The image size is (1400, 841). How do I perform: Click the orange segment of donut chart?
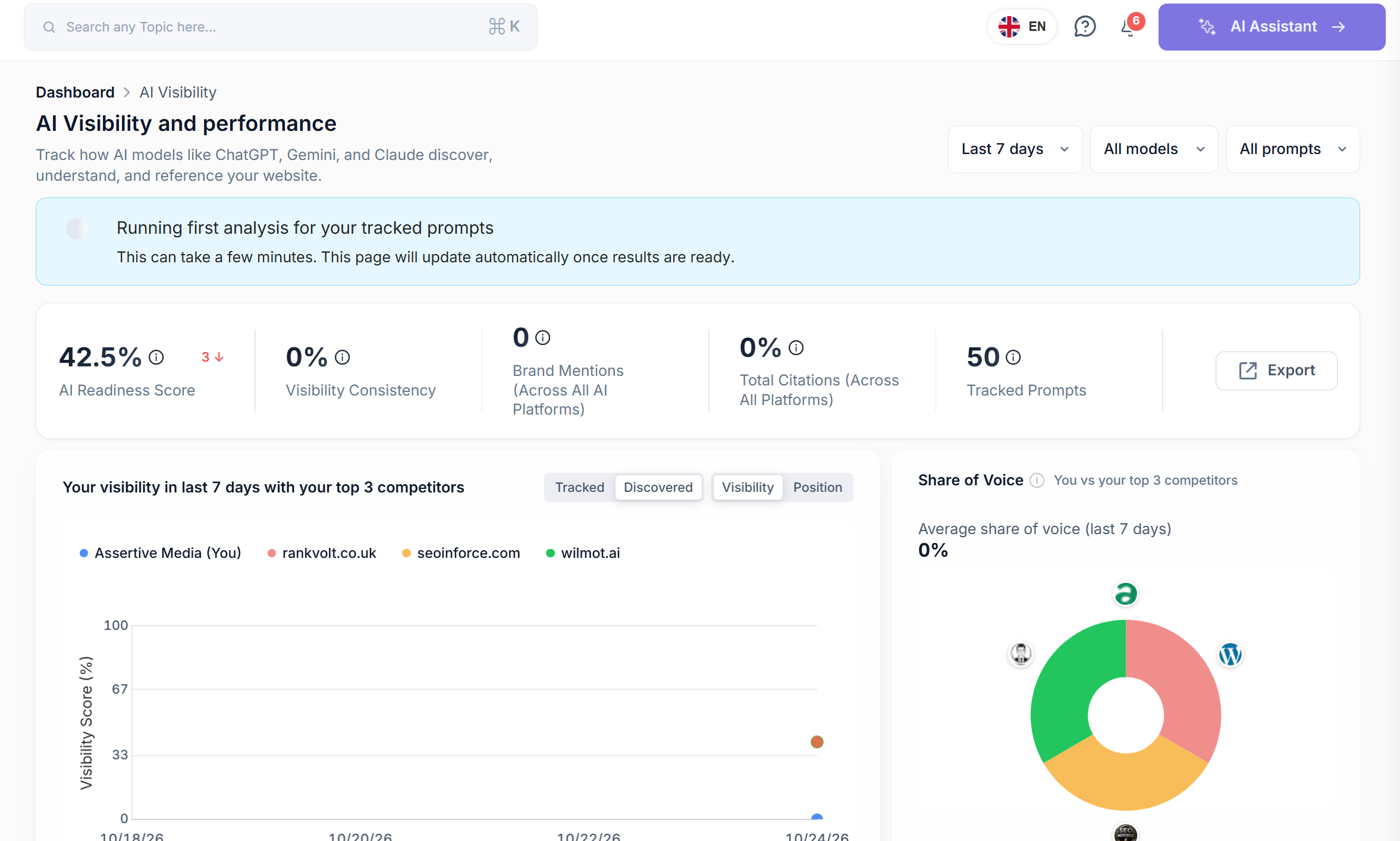coord(1125,782)
